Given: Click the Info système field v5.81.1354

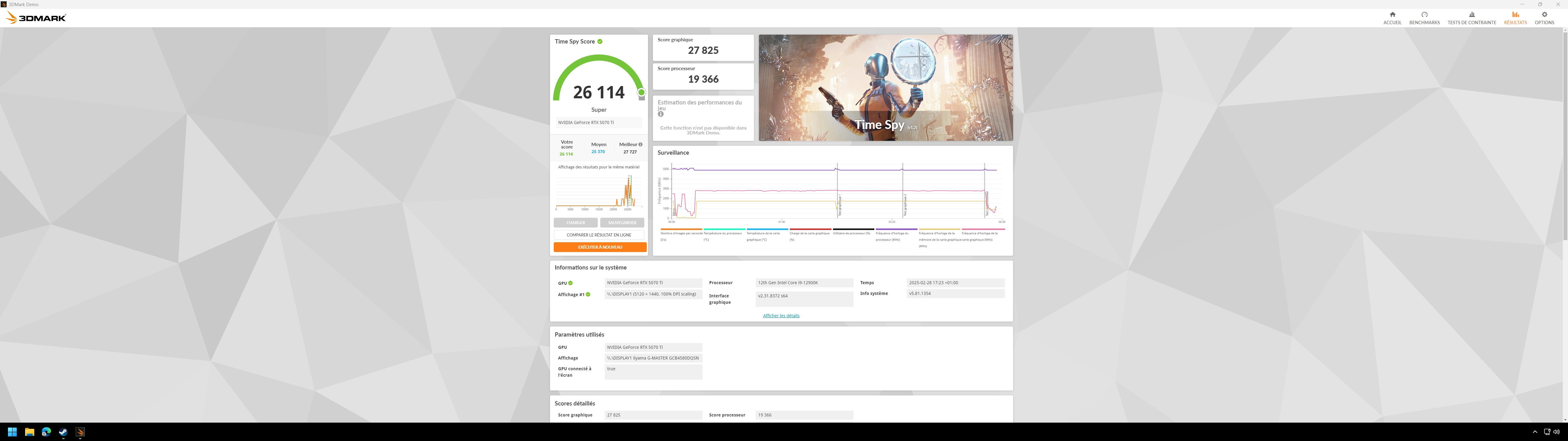Looking at the screenshot, I should [x=955, y=294].
